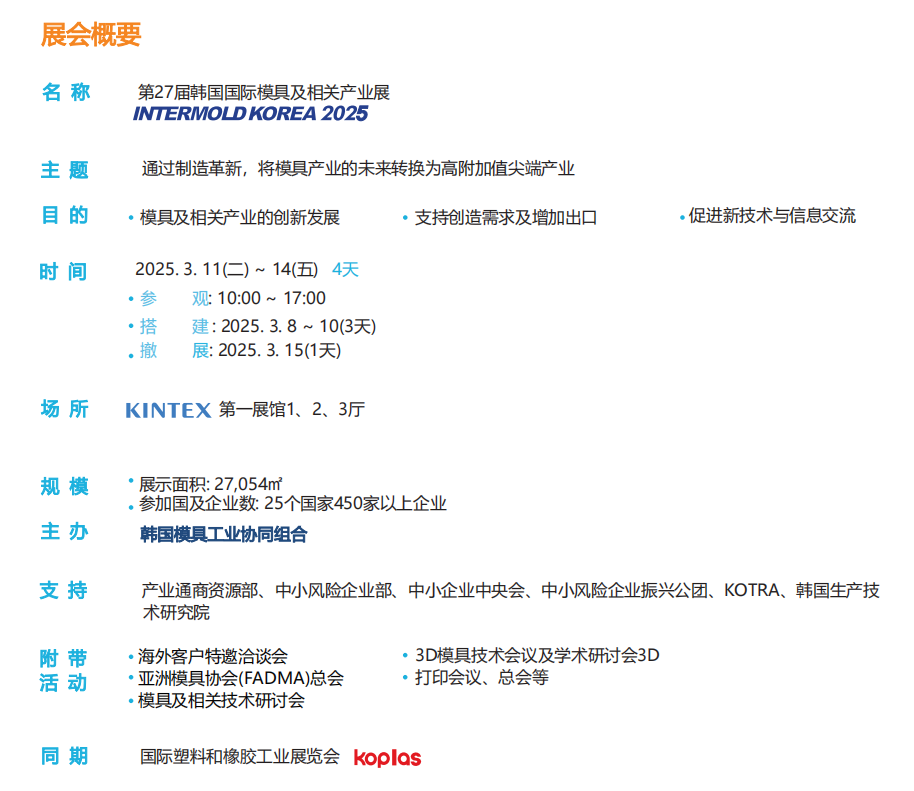Click the 撤展 sub-label

174,350
